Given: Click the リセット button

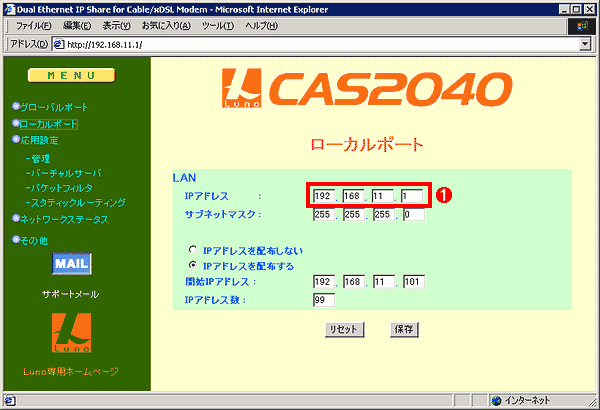Looking at the screenshot, I should click(x=344, y=330).
